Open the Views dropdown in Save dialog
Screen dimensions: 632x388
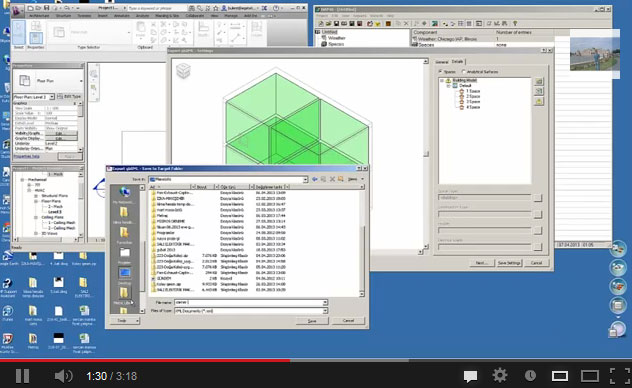355,179
